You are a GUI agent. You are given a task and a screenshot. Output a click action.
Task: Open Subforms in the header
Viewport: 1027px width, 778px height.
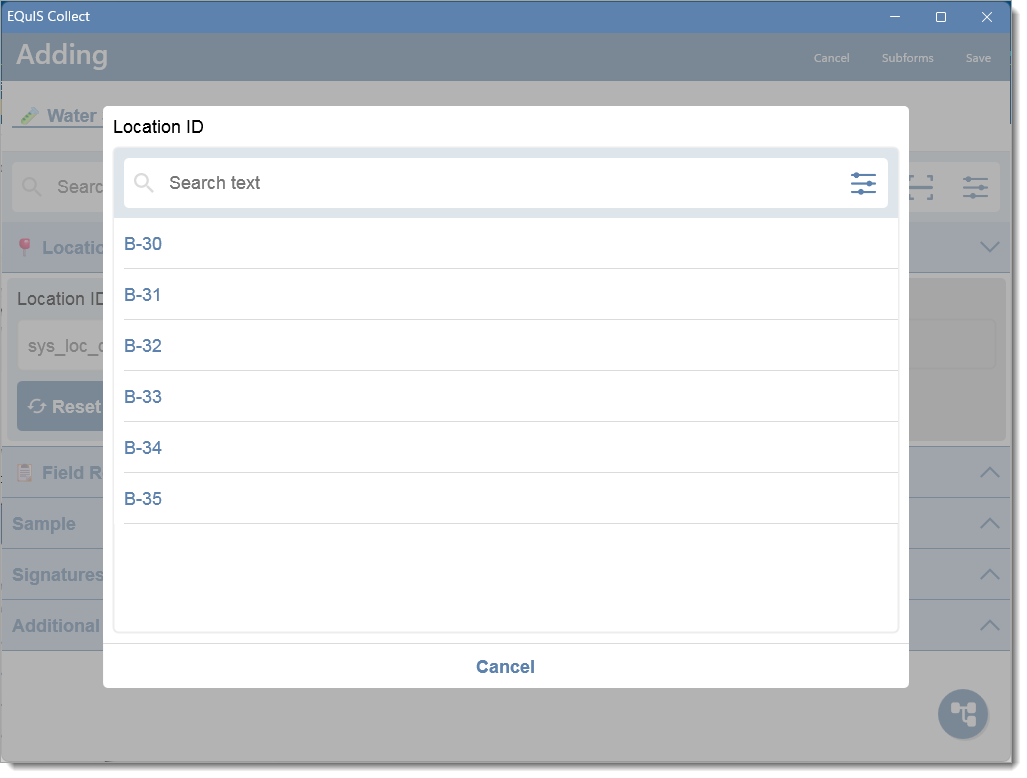point(907,58)
